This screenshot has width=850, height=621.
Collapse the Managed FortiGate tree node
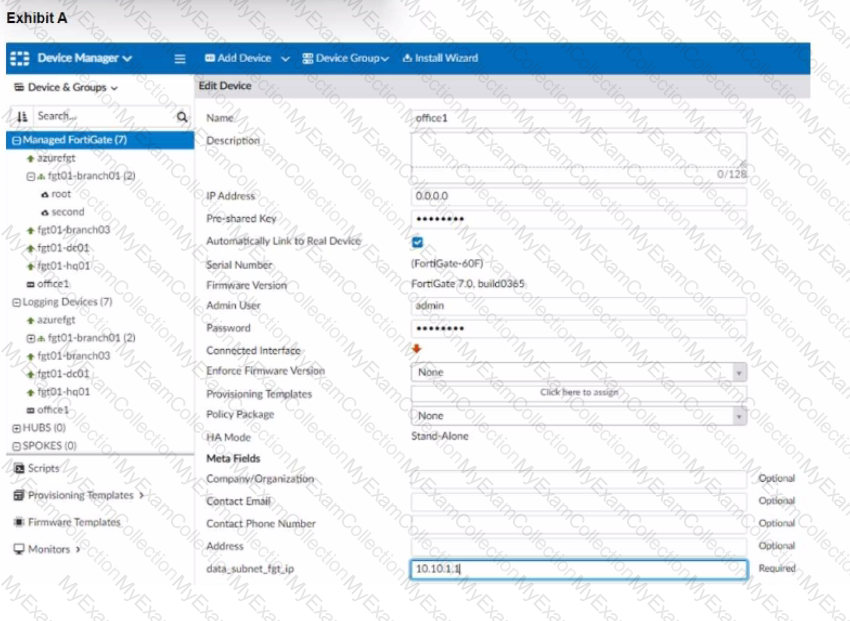pos(16,141)
